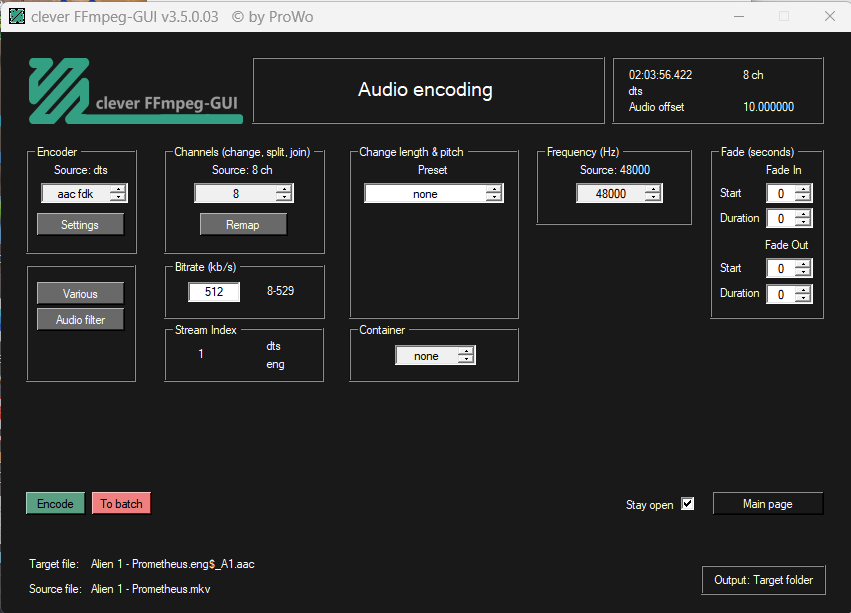Click the stream language eng

pyautogui.click(x=275, y=364)
